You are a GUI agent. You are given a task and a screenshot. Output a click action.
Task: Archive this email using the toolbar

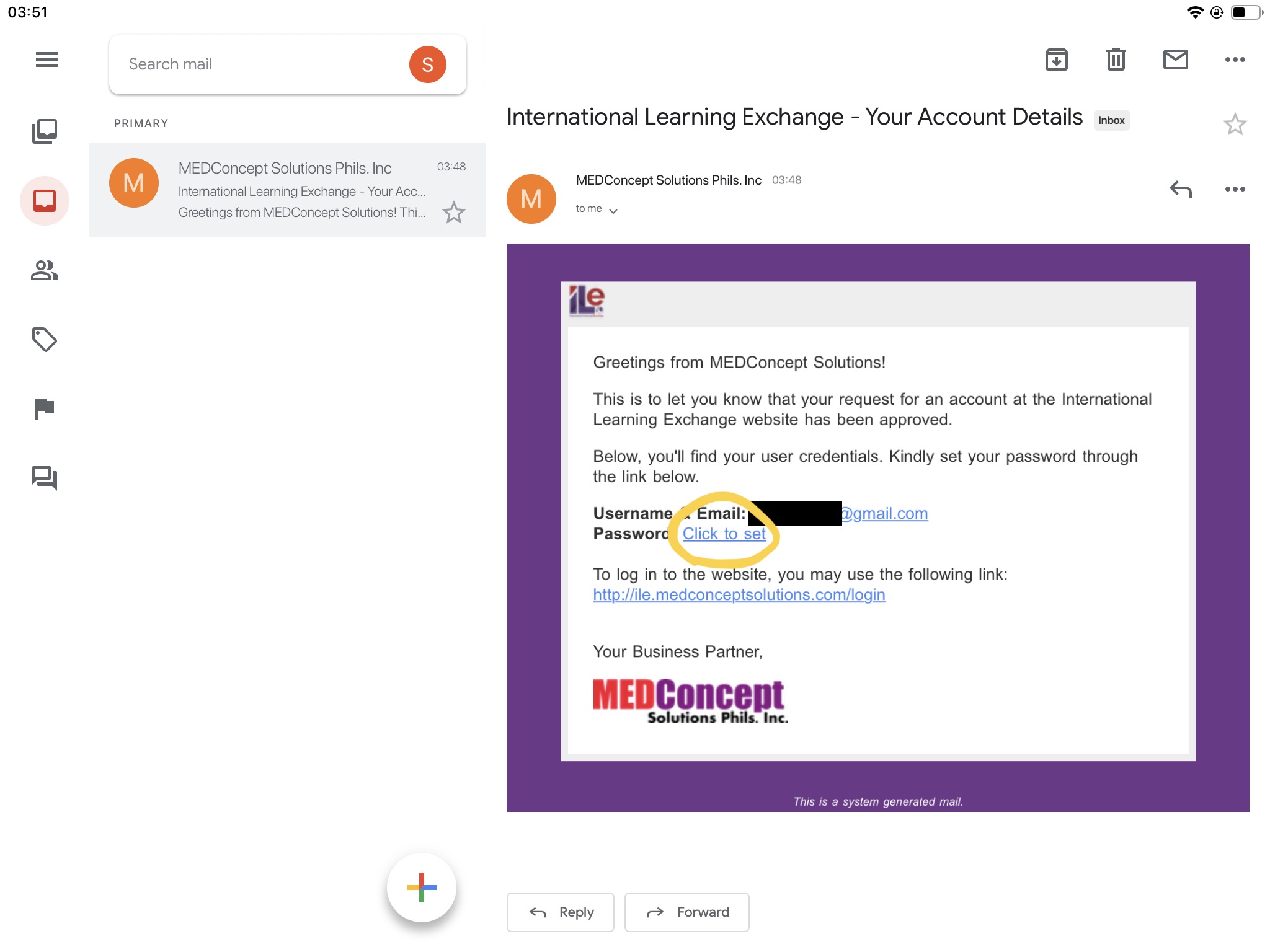[1056, 59]
